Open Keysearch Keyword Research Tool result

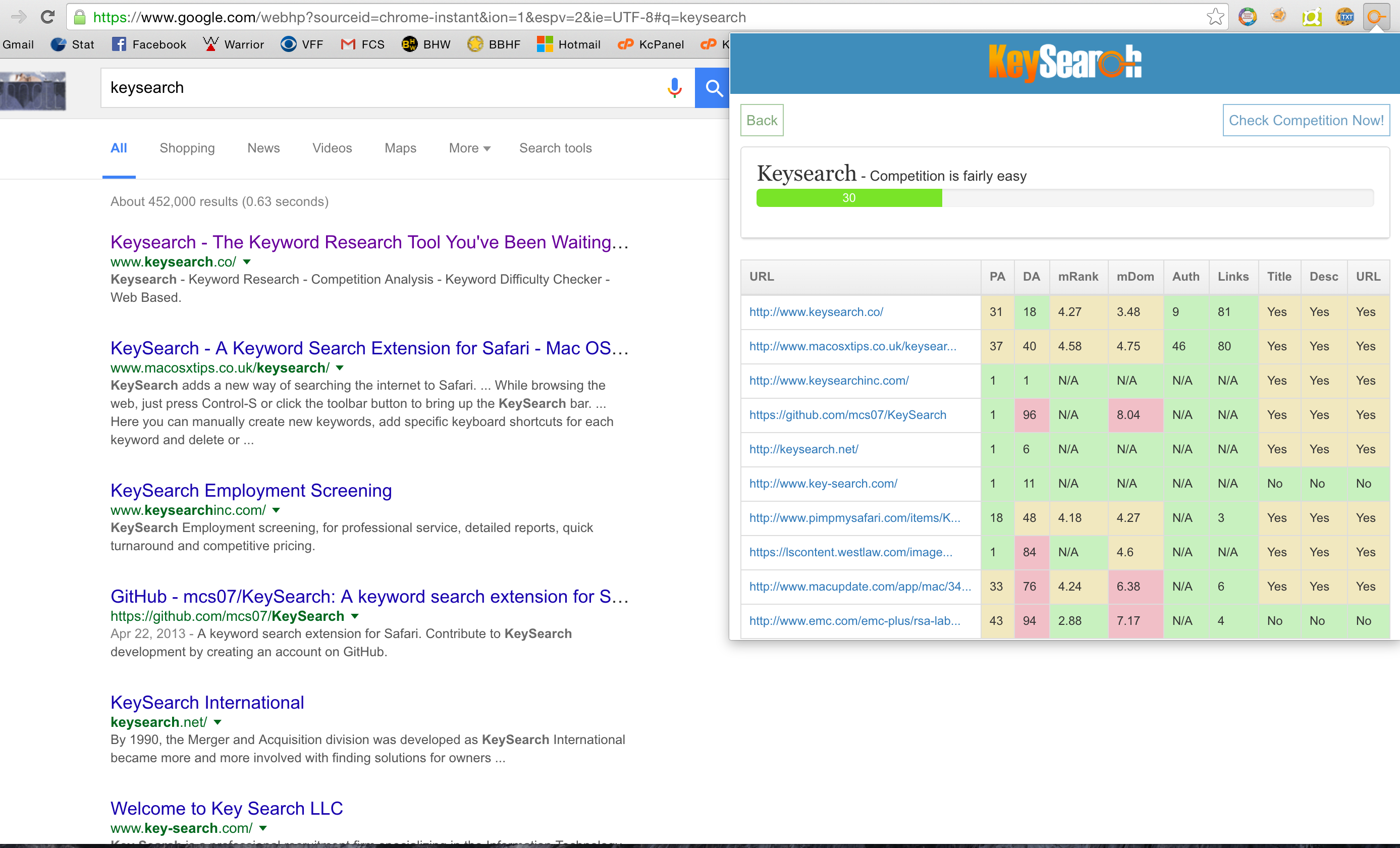tap(369, 242)
